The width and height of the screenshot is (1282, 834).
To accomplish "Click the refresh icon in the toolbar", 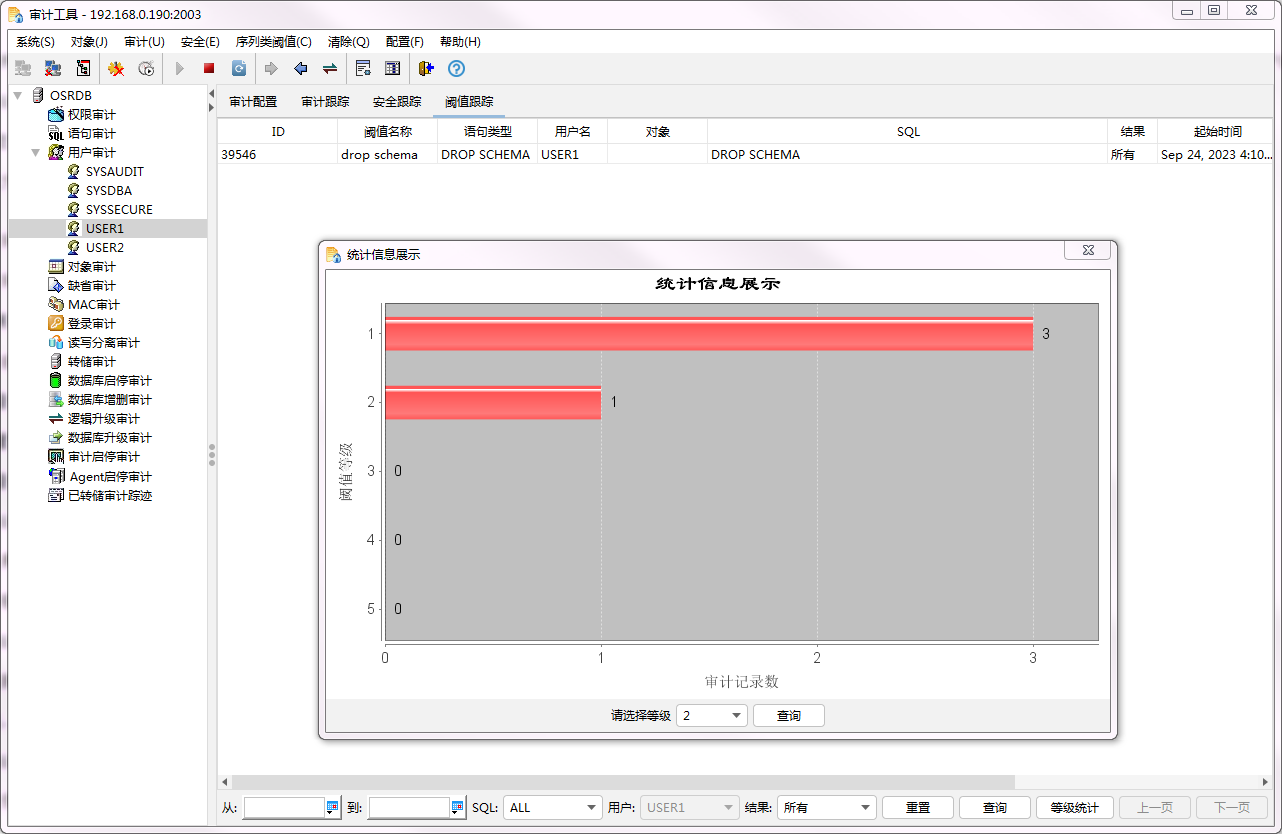I will (239, 69).
